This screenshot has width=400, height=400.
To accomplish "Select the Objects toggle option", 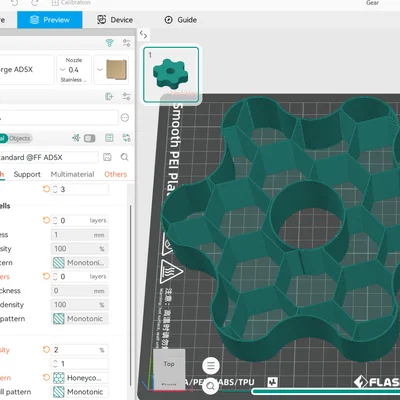I will point(20,138).
